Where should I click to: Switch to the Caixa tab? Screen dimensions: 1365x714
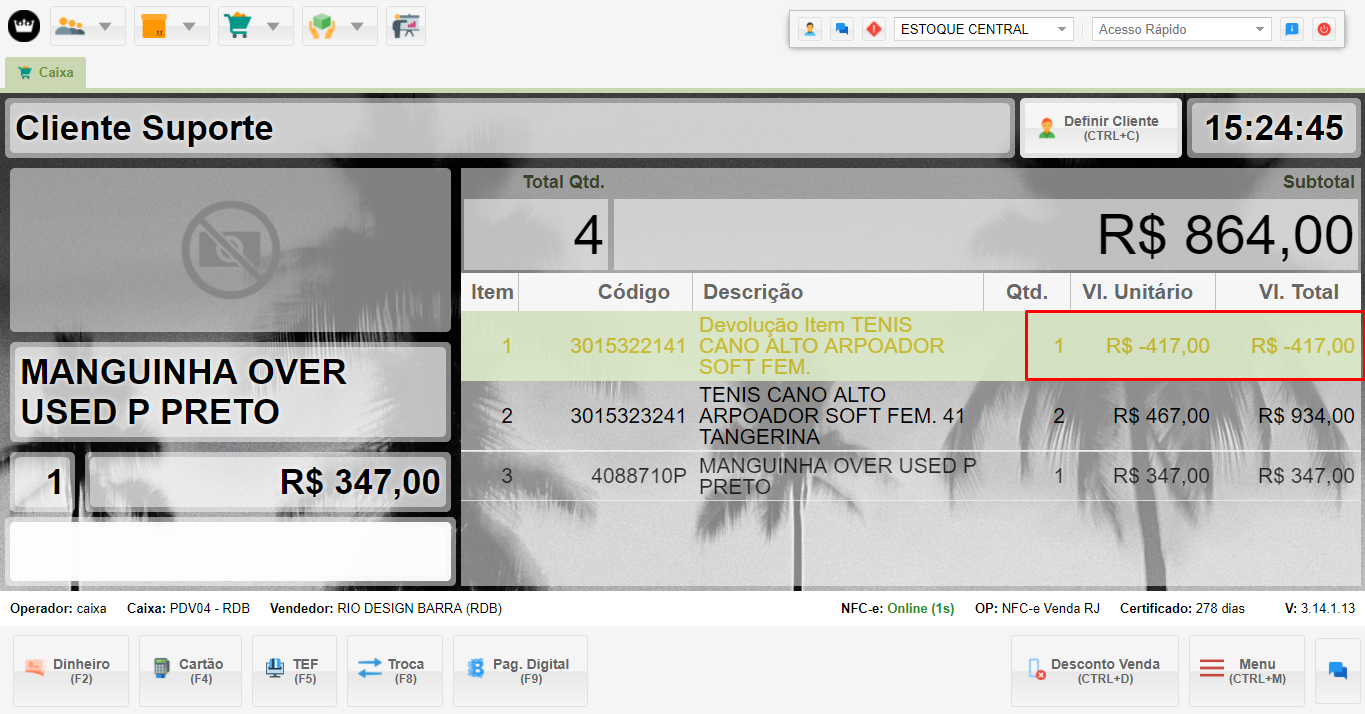46,73
